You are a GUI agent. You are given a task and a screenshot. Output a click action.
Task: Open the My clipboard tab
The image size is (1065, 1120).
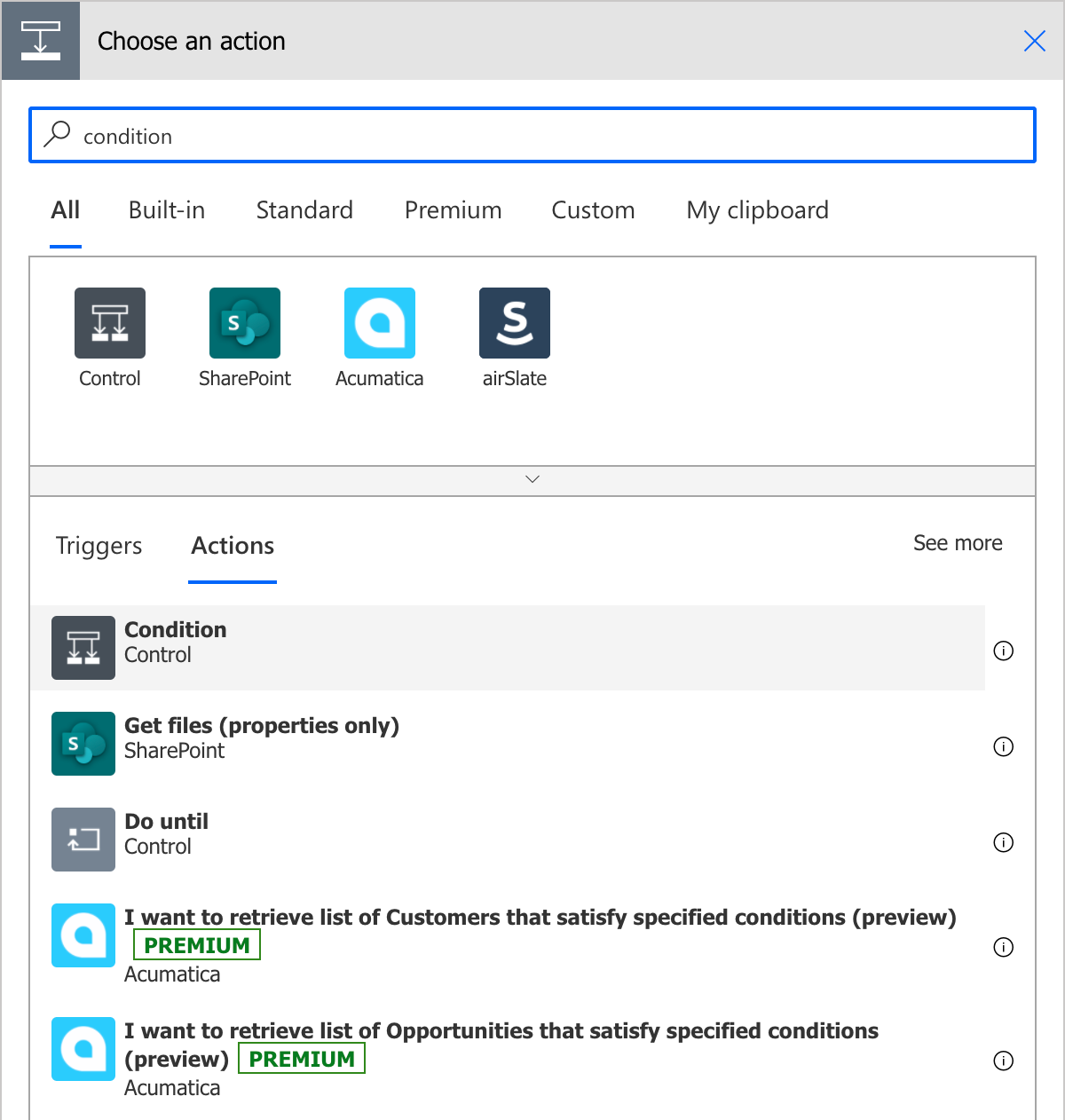click(757, 210)
